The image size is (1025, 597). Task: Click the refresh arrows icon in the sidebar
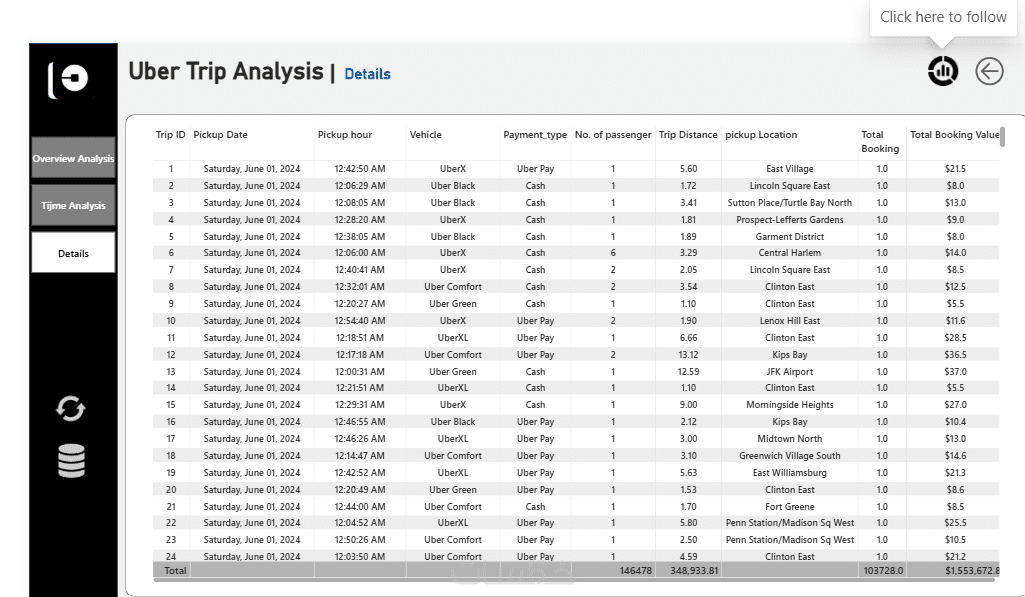71,409
